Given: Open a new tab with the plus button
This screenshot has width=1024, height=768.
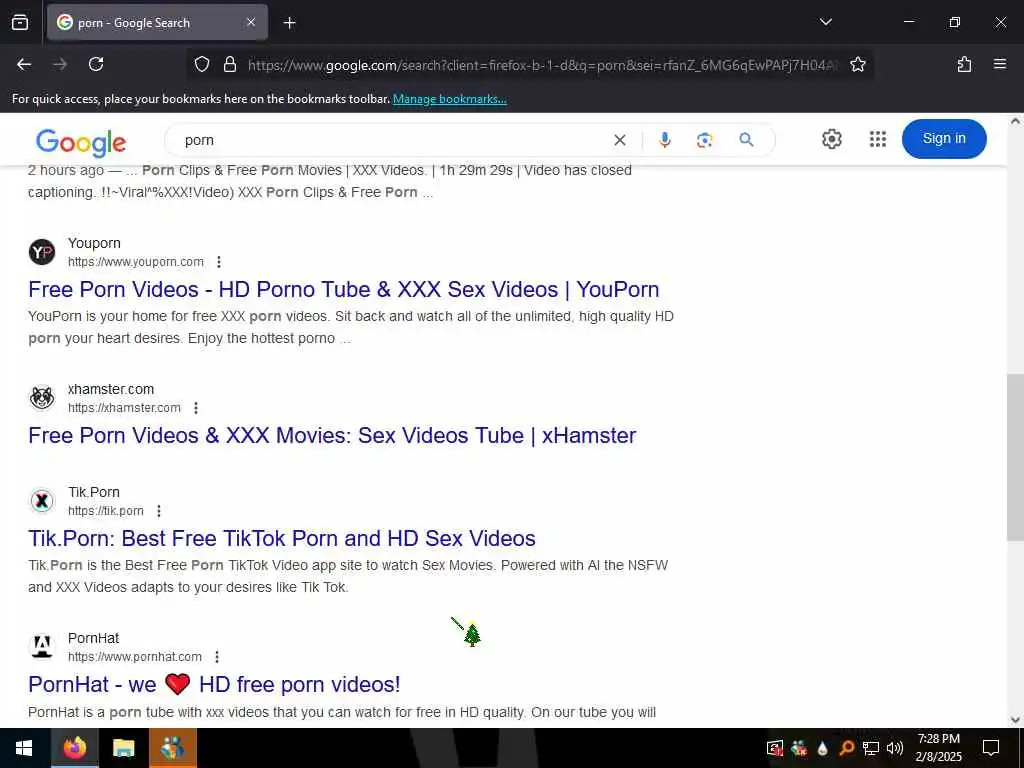Looking at the screenshot, I should pyautogui.click(x=289, y=23).
